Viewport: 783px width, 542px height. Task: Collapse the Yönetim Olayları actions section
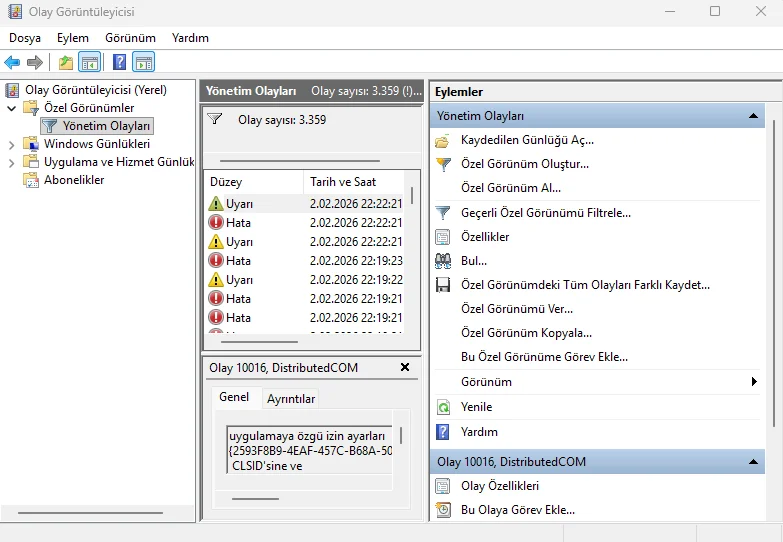pos(753,116)
